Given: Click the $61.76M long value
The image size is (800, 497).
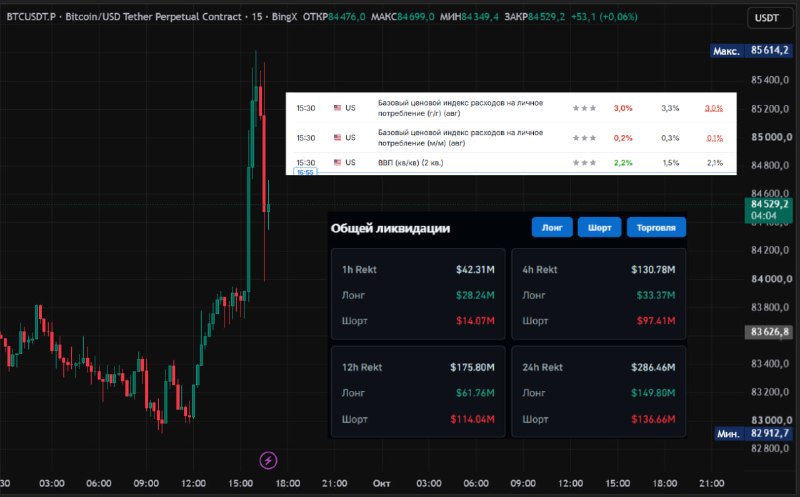Looking at the screenshot, I should [x=475, y=393].
